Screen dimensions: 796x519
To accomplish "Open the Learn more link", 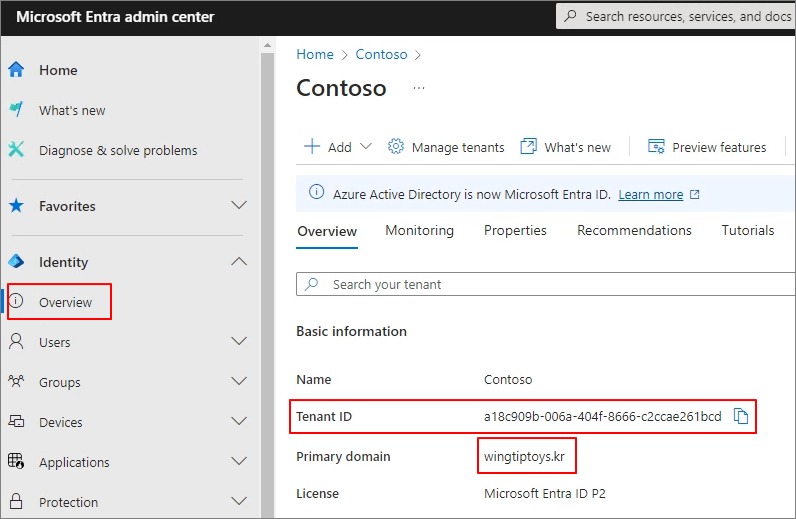I will (650, 194).
